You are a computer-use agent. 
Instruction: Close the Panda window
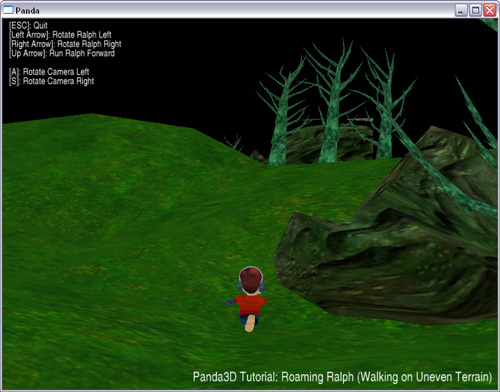(x=490, y=10)
